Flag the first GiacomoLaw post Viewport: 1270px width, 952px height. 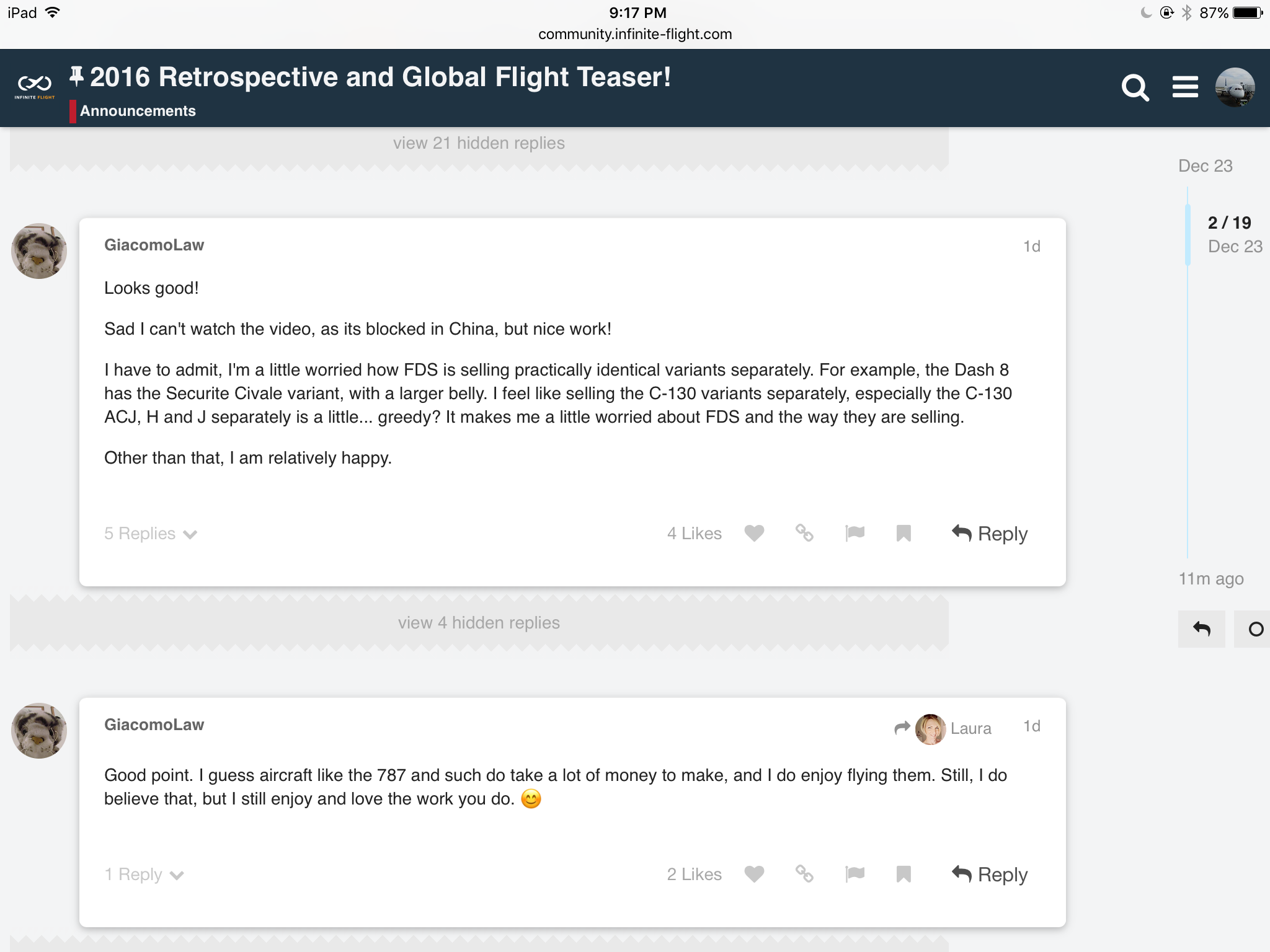(855, 533)
